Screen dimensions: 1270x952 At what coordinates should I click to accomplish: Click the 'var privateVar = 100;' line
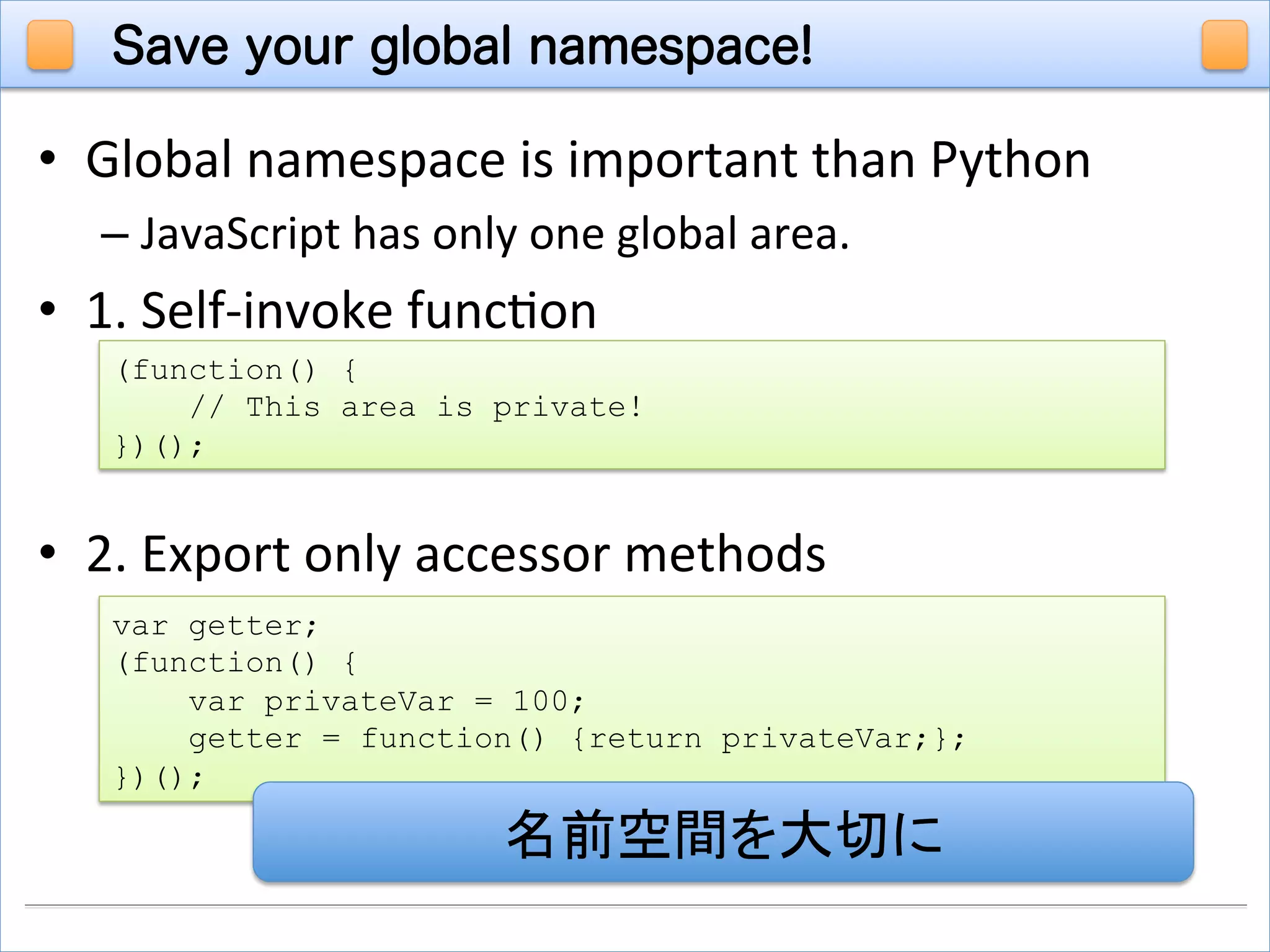pos(387,702)
